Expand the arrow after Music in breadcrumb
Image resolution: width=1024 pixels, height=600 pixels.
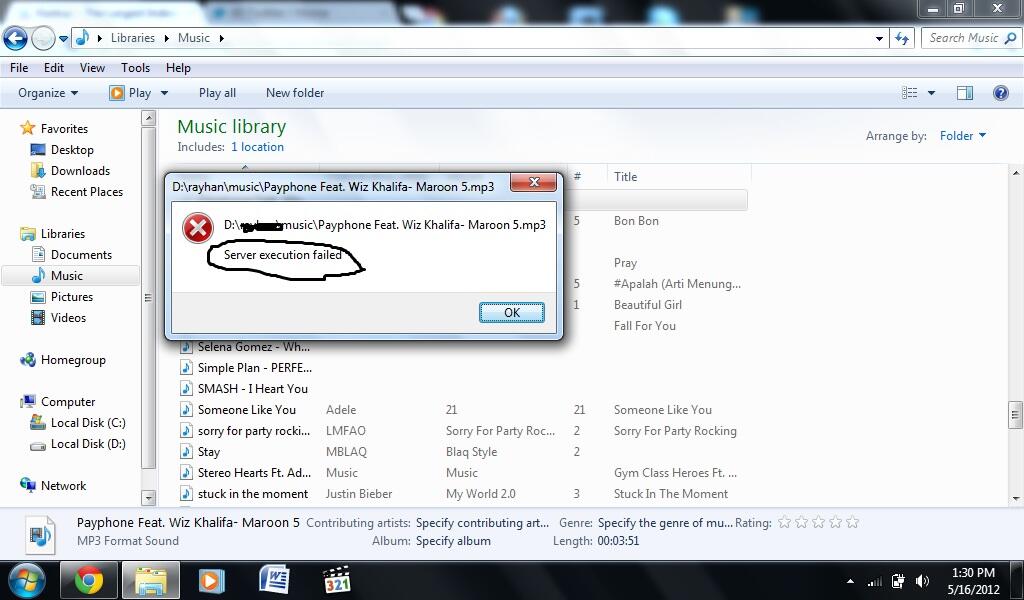coord(221,38)
